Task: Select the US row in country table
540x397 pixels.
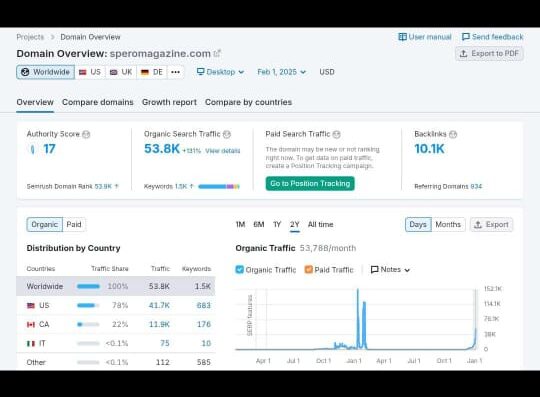Action: [x=116, y=305]
